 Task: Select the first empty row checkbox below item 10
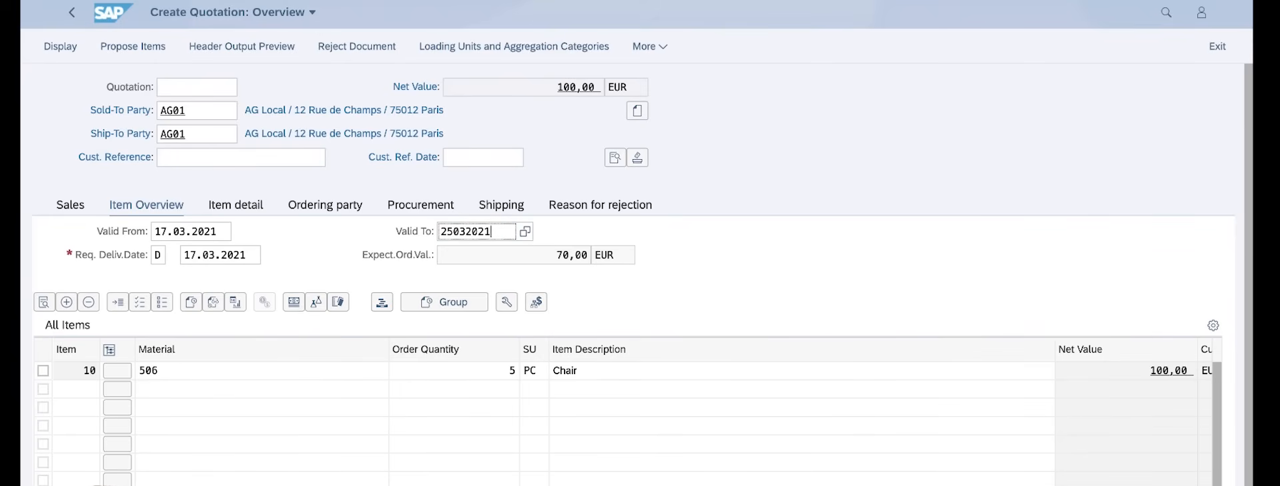[43, 389]
